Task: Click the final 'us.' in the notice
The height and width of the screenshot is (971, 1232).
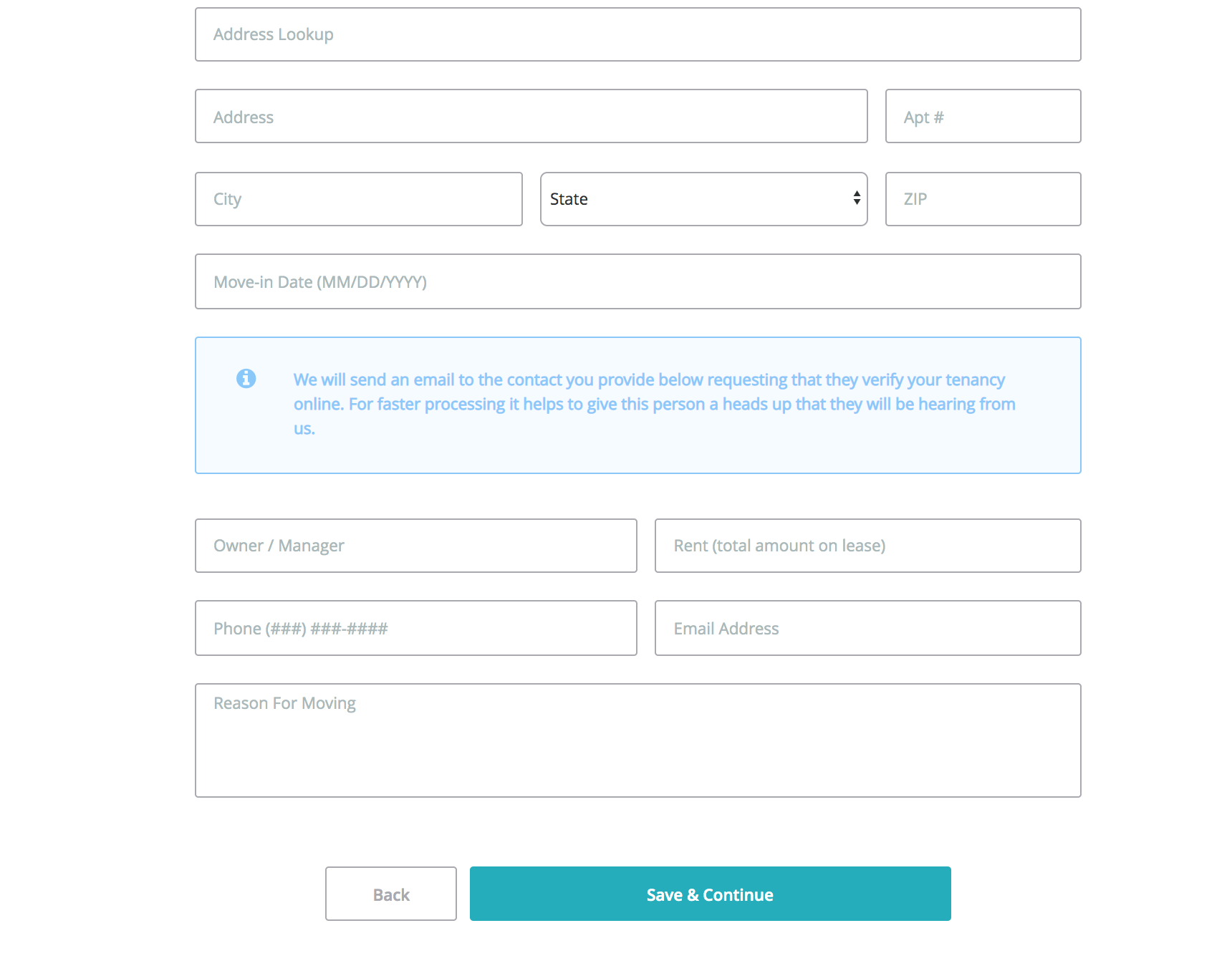Action: (304, 428)
